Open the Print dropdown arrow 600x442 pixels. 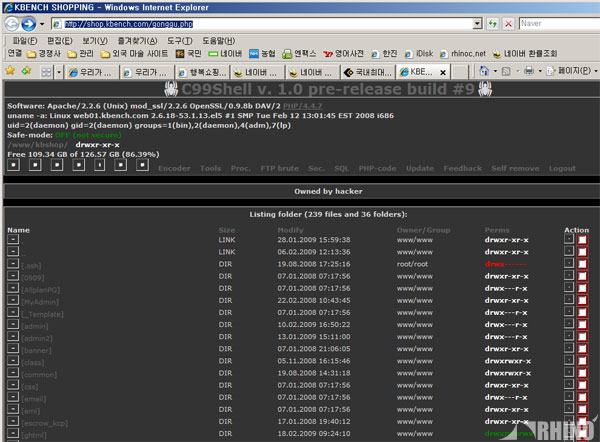point(540,71)
